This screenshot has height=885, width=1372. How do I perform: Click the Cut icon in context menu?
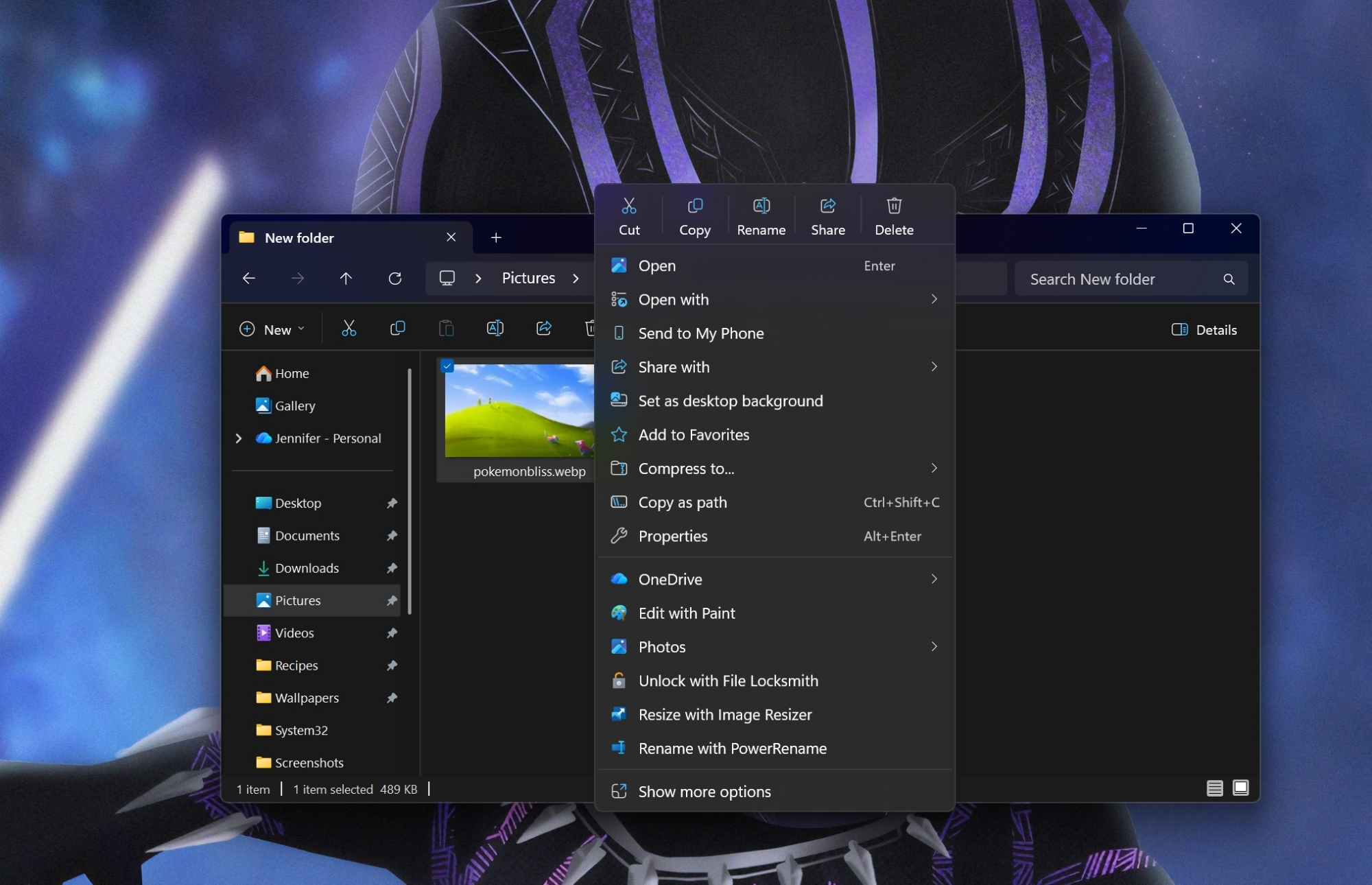pyautogui.click(x=628, y=206)
